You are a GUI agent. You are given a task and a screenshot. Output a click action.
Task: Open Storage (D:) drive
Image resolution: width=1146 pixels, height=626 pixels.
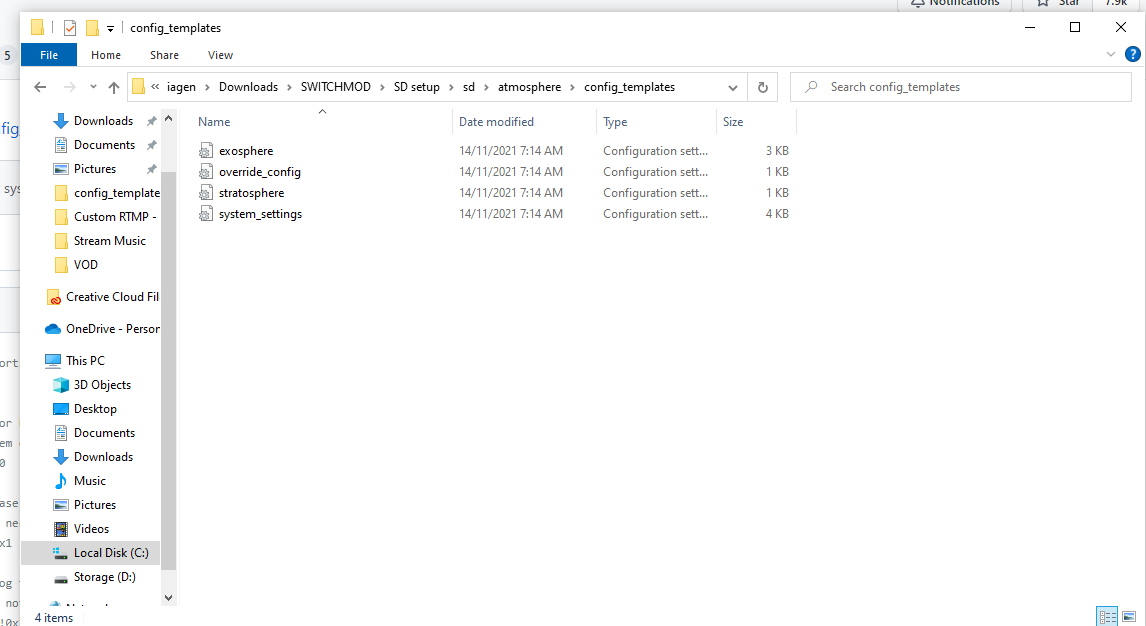[104, 579]
